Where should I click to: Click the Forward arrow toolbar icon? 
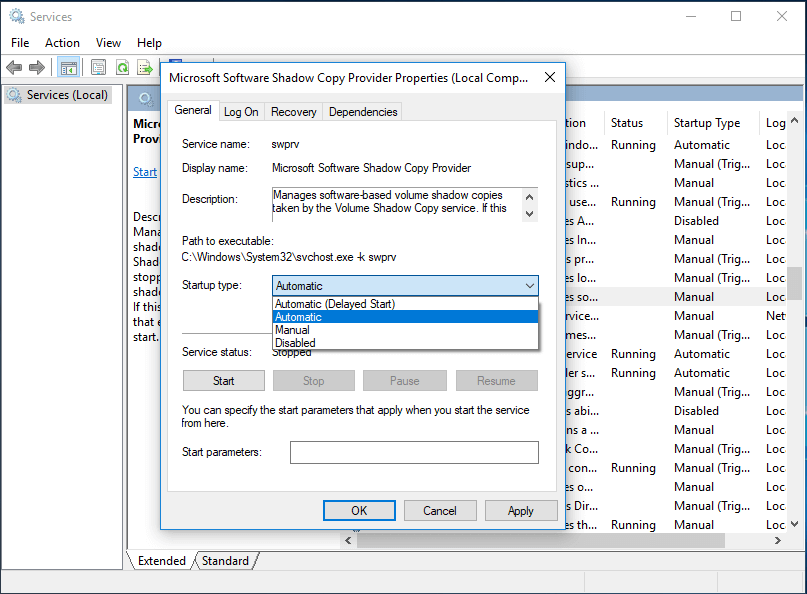tap(37, 67)
